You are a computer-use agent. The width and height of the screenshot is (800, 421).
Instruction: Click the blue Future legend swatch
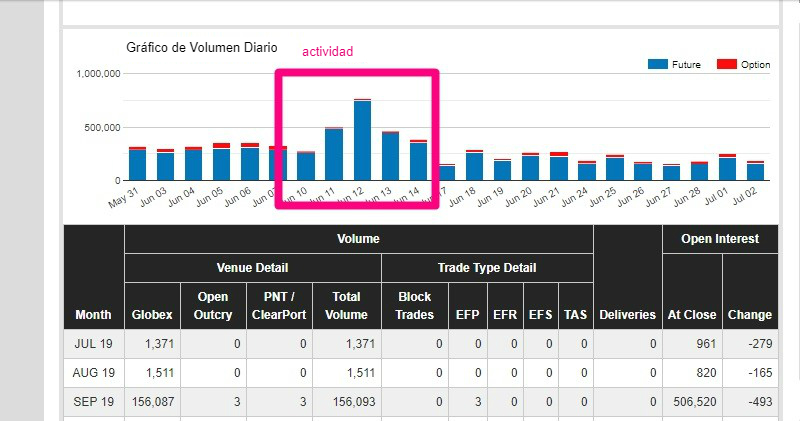[658, 64]
